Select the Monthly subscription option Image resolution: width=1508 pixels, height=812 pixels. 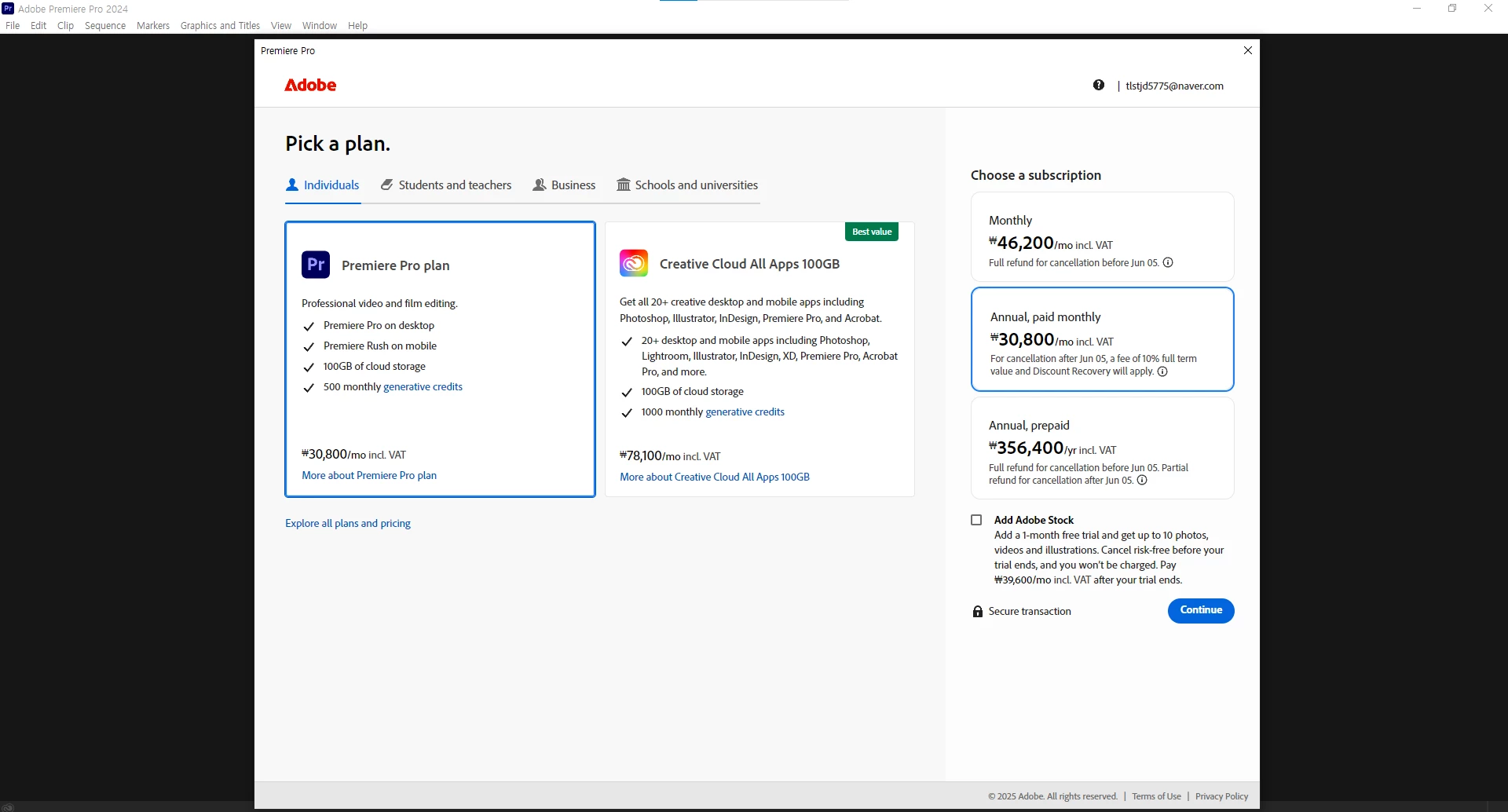coord(1103,237)
